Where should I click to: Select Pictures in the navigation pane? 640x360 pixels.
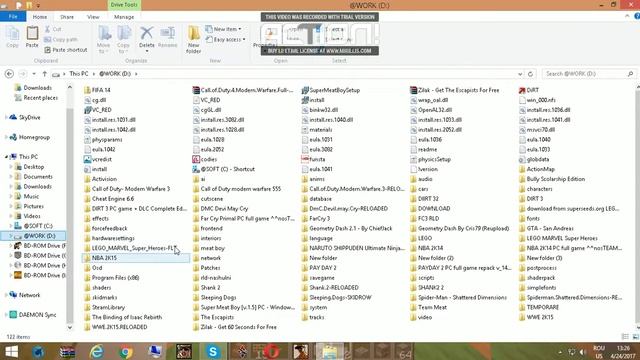(x=33, y=206)
